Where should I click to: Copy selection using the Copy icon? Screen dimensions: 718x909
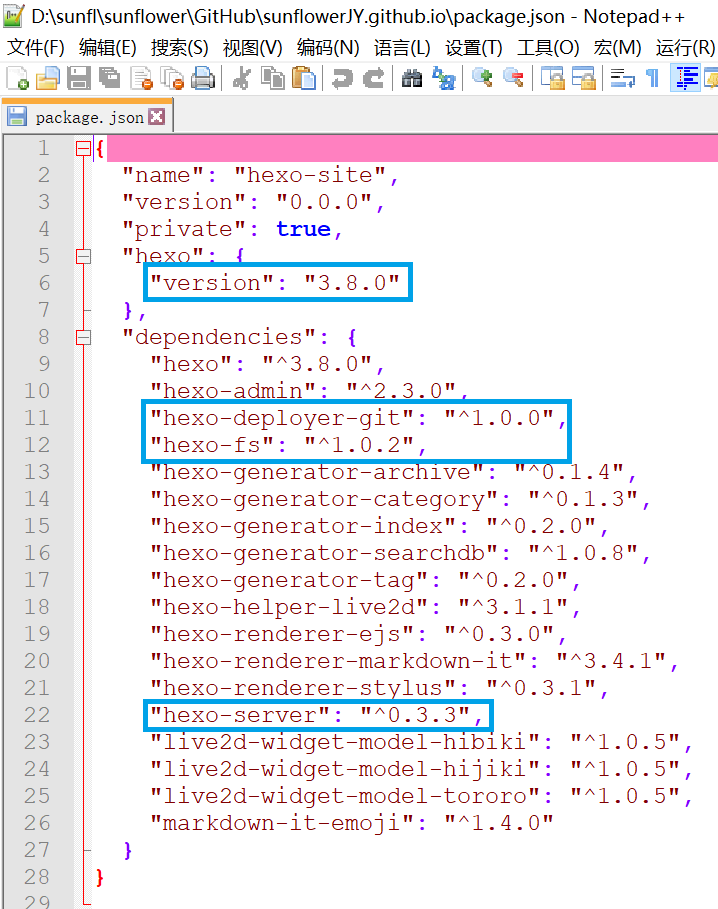pos(272,78)
